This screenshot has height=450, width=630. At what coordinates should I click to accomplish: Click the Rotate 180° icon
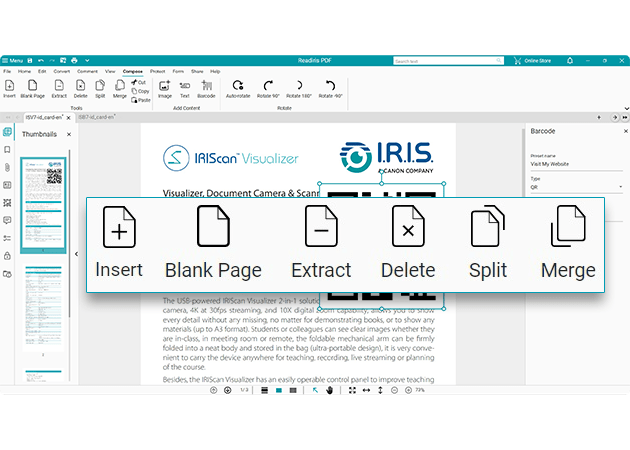(299, 85)
